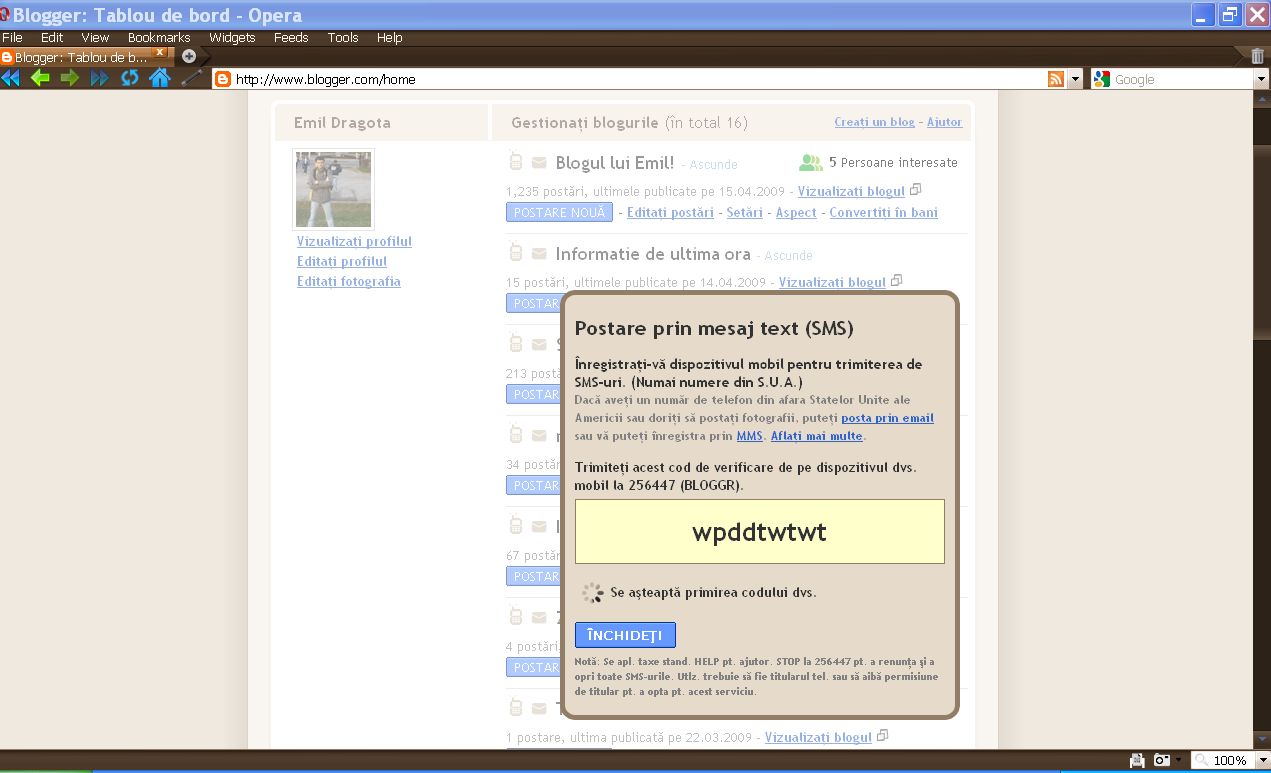Viewport: 1271px width, 773px height.
Task: Click the profile photo thumbnail
Action: (x=333, y=189)
